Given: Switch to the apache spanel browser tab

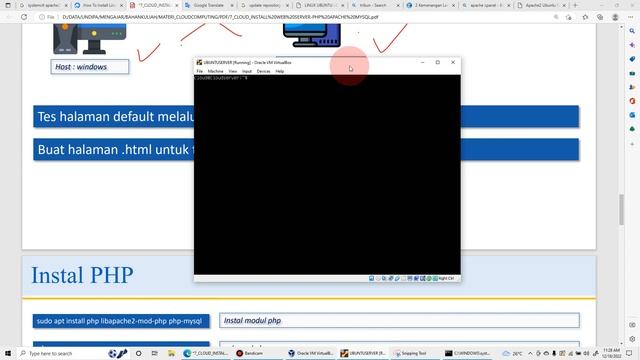Looking at the screenshot, I should point(486,5).
